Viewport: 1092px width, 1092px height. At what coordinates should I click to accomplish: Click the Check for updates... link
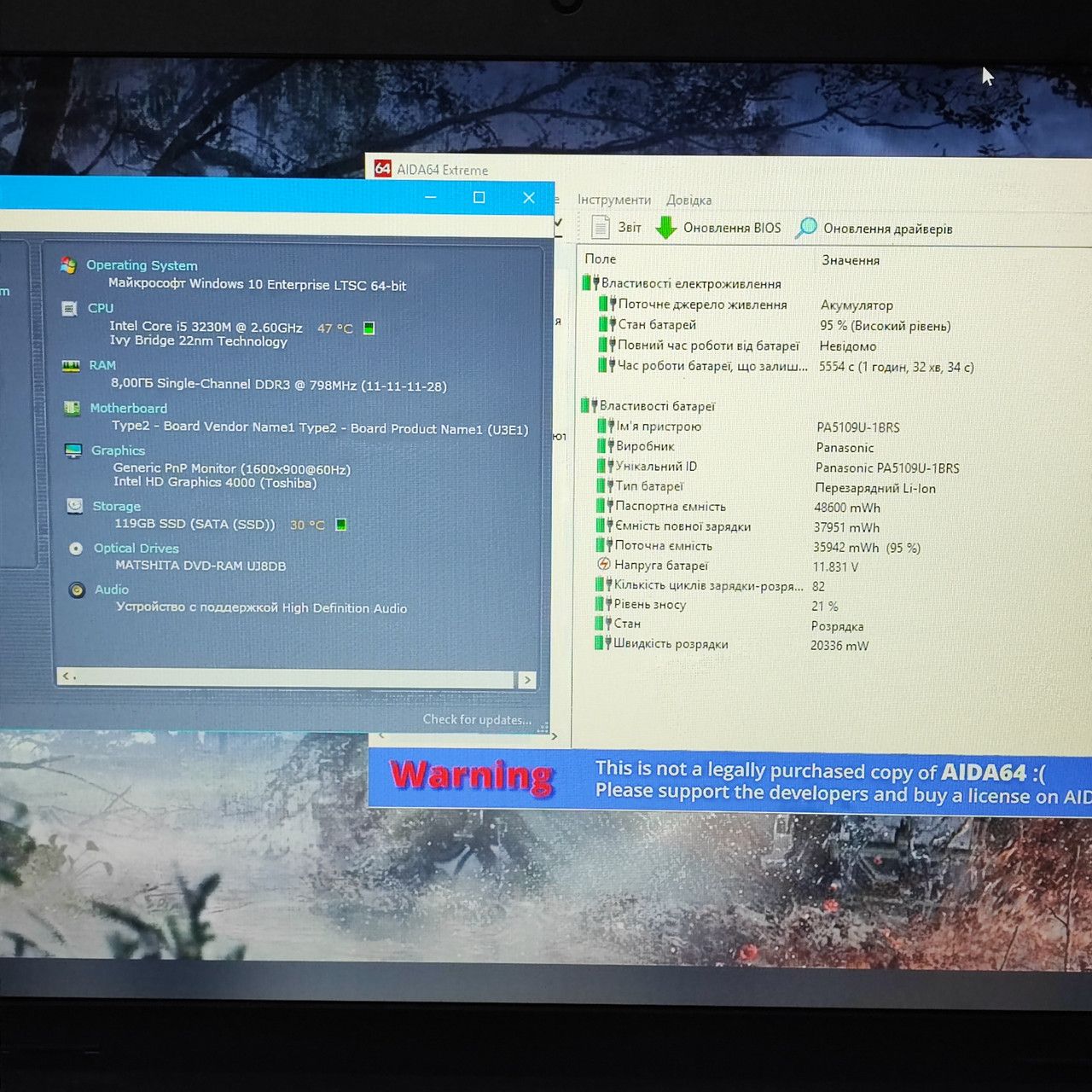pos(477,719)
